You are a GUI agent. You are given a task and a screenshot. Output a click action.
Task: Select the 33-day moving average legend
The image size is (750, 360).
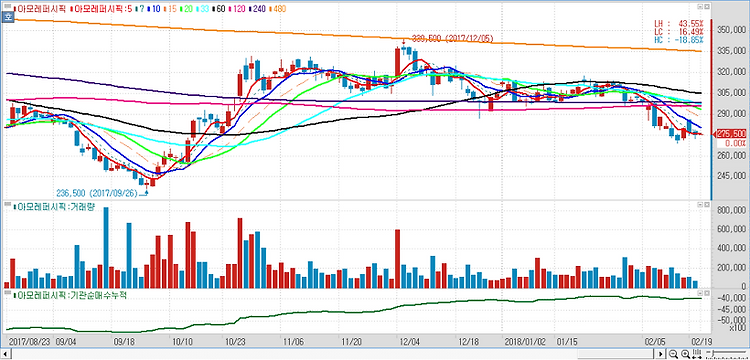point(203,9)
